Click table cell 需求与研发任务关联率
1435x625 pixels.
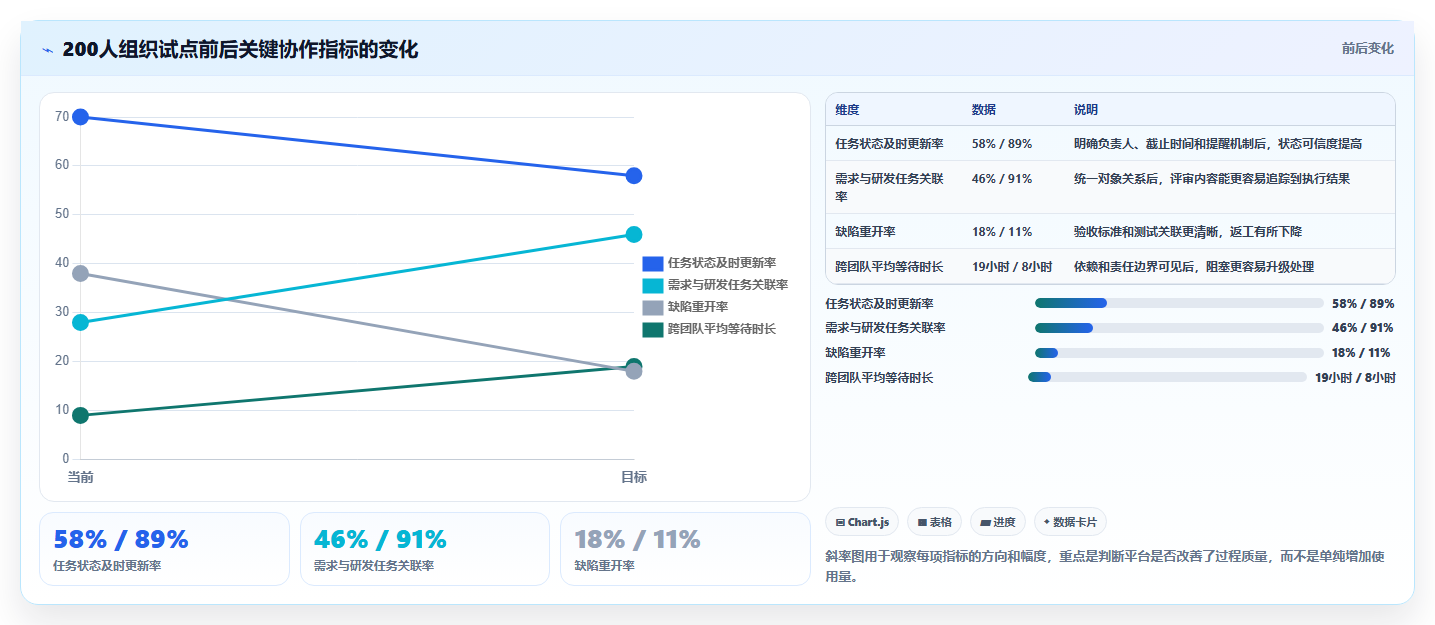pyautogui.click(x=889, y=187)
